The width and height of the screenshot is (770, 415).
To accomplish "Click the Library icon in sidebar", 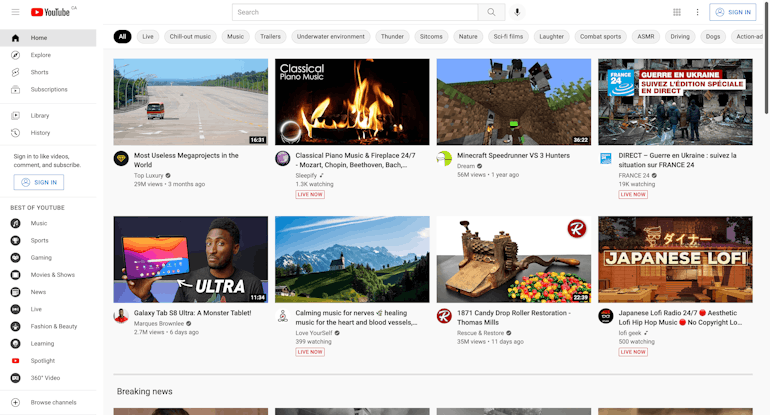I will pos(16,115).
